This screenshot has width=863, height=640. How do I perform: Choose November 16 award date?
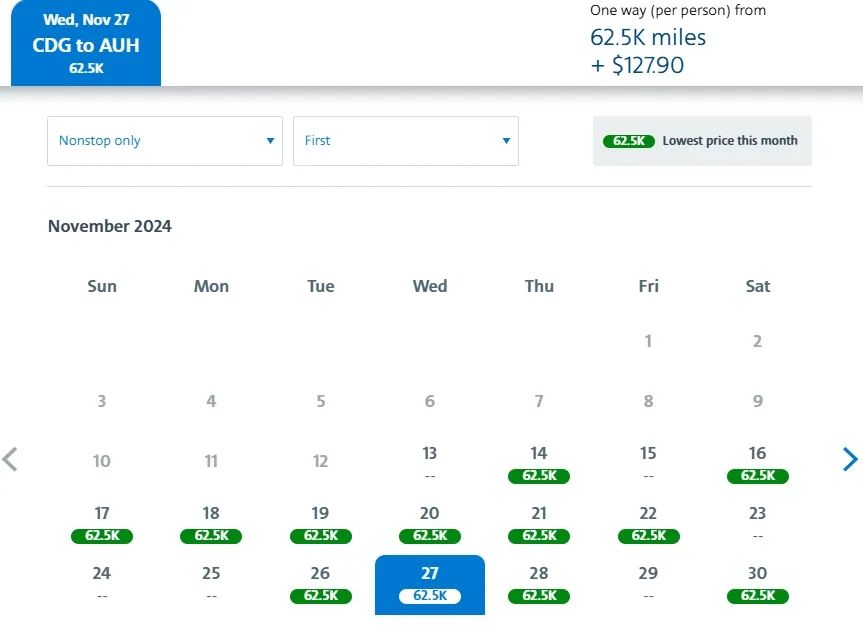[x=757, y=463]
